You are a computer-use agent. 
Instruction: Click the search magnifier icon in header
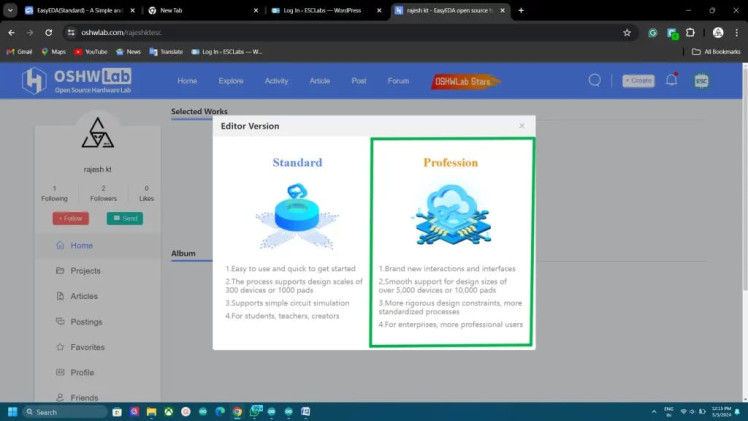pyautogui.click(x=594, y=80)
